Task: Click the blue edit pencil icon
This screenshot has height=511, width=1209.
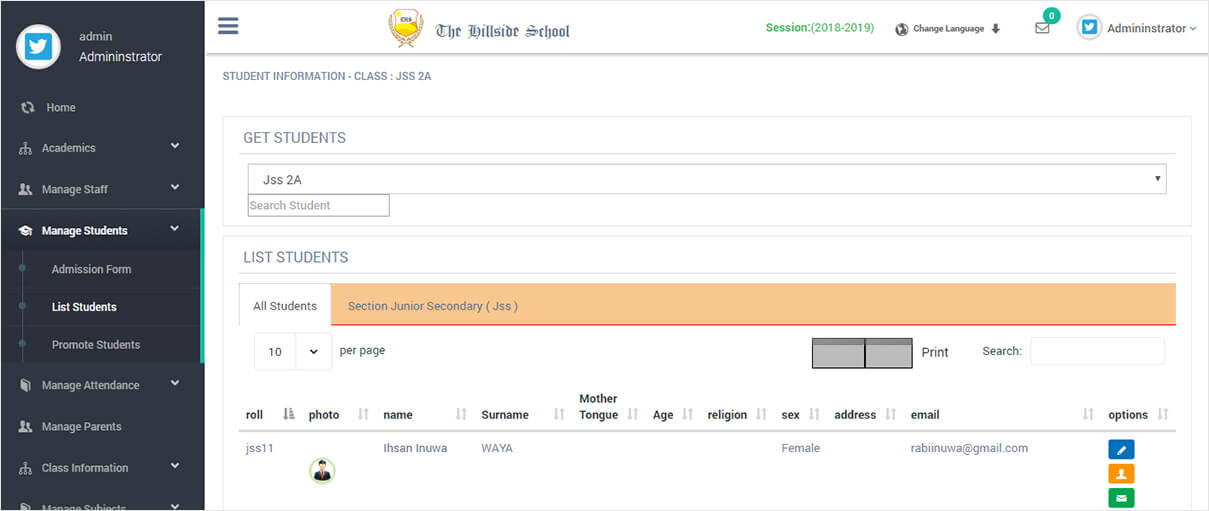Action: pyautogui.click(x=1121, y=450)
